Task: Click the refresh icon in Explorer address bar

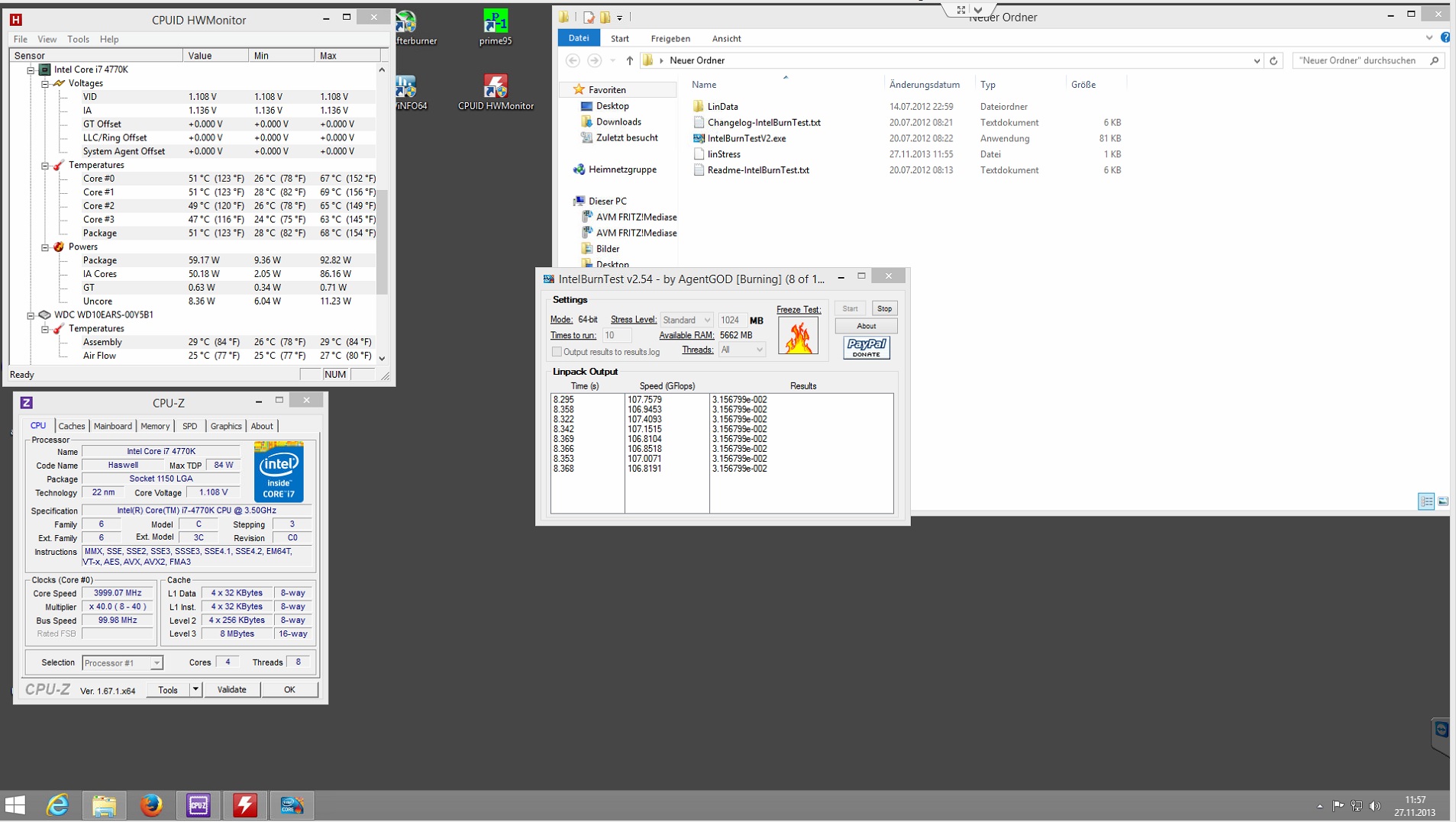Action: (1273, 60)
